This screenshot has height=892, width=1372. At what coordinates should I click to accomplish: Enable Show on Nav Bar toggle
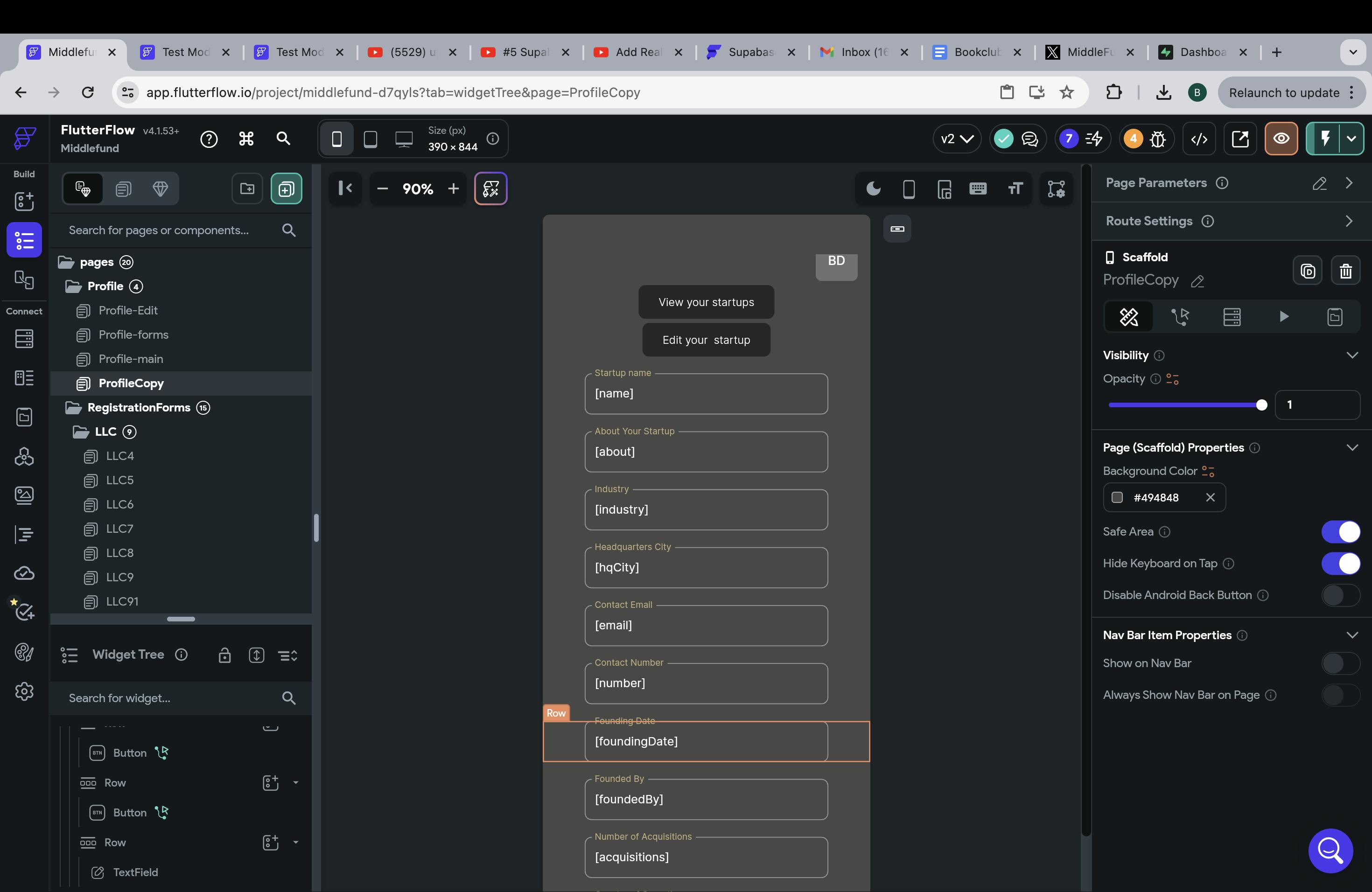coord(1340,663)
